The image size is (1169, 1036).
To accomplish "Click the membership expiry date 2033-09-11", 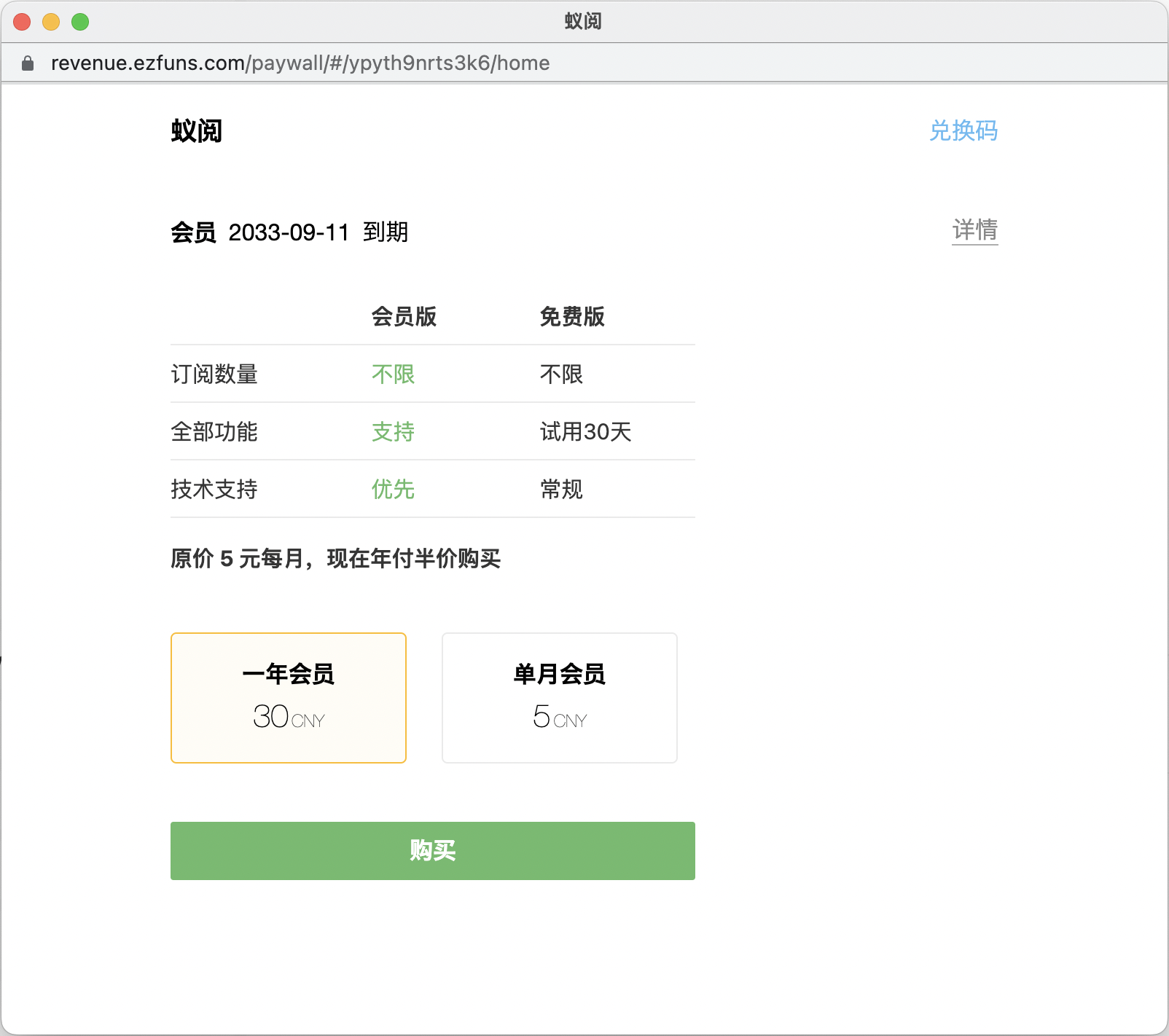I will [x=289, y=232].
